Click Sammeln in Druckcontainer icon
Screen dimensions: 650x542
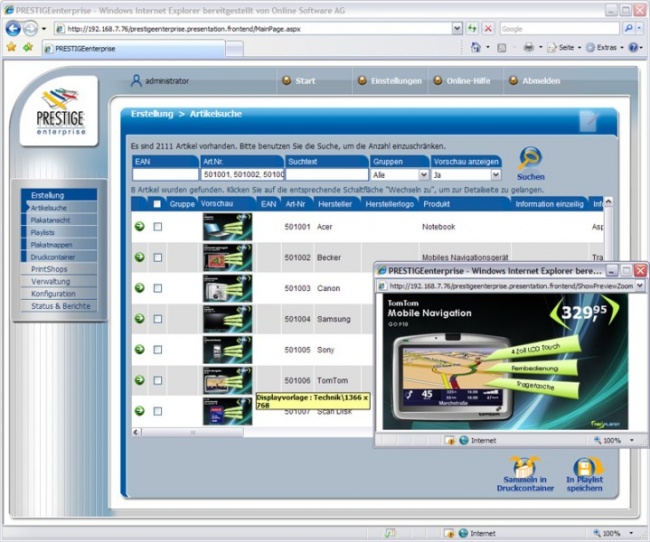[525, 466]
